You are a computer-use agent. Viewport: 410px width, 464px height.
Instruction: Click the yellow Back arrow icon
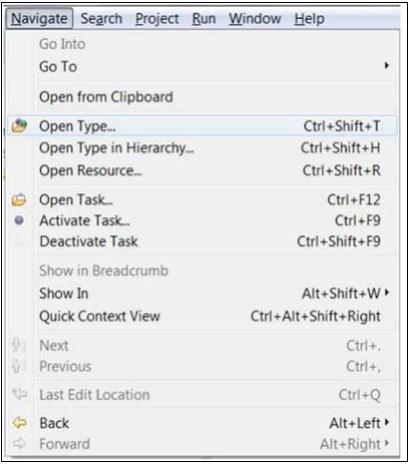coord(19,423)
